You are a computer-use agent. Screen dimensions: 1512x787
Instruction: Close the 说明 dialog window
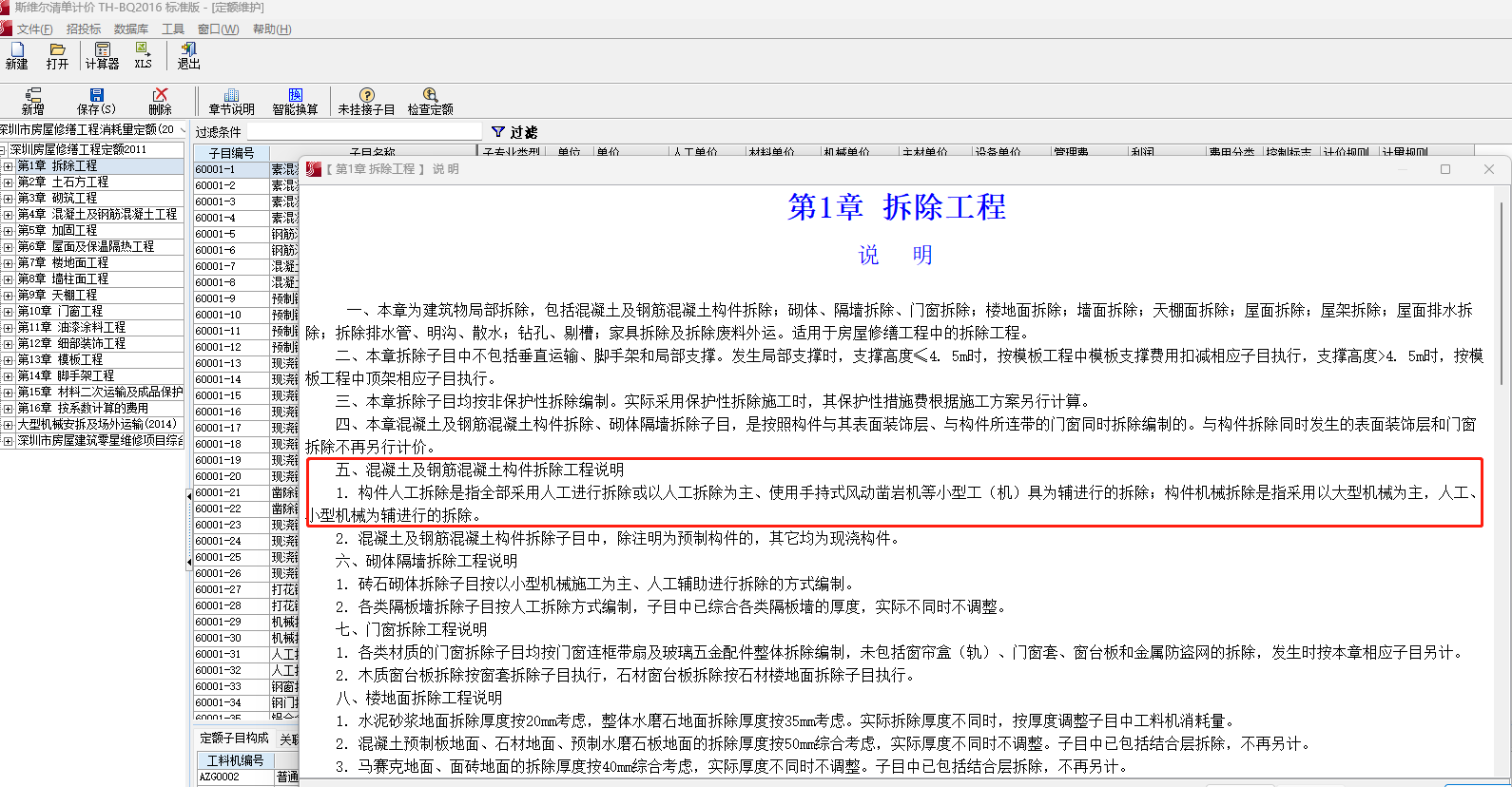click(x=1489, y=169)
